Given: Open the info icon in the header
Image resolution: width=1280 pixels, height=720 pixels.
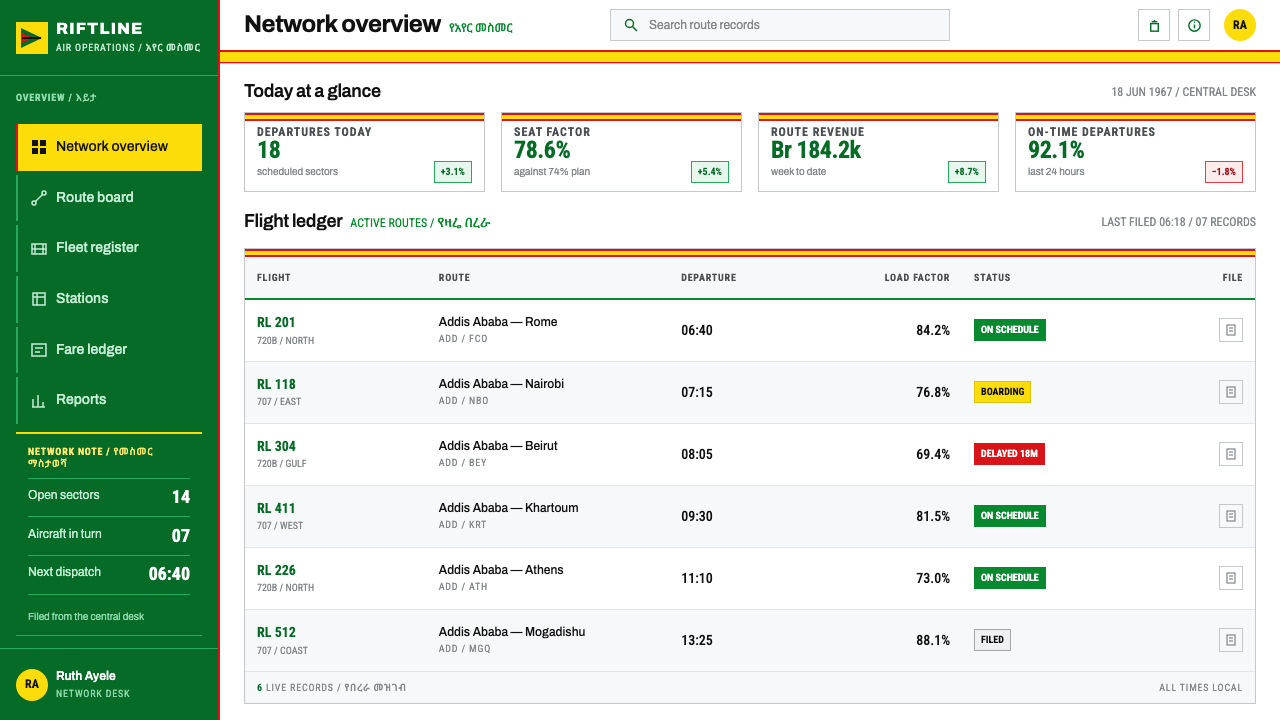Looking at the screenshot, I should tap(1194, 25).
